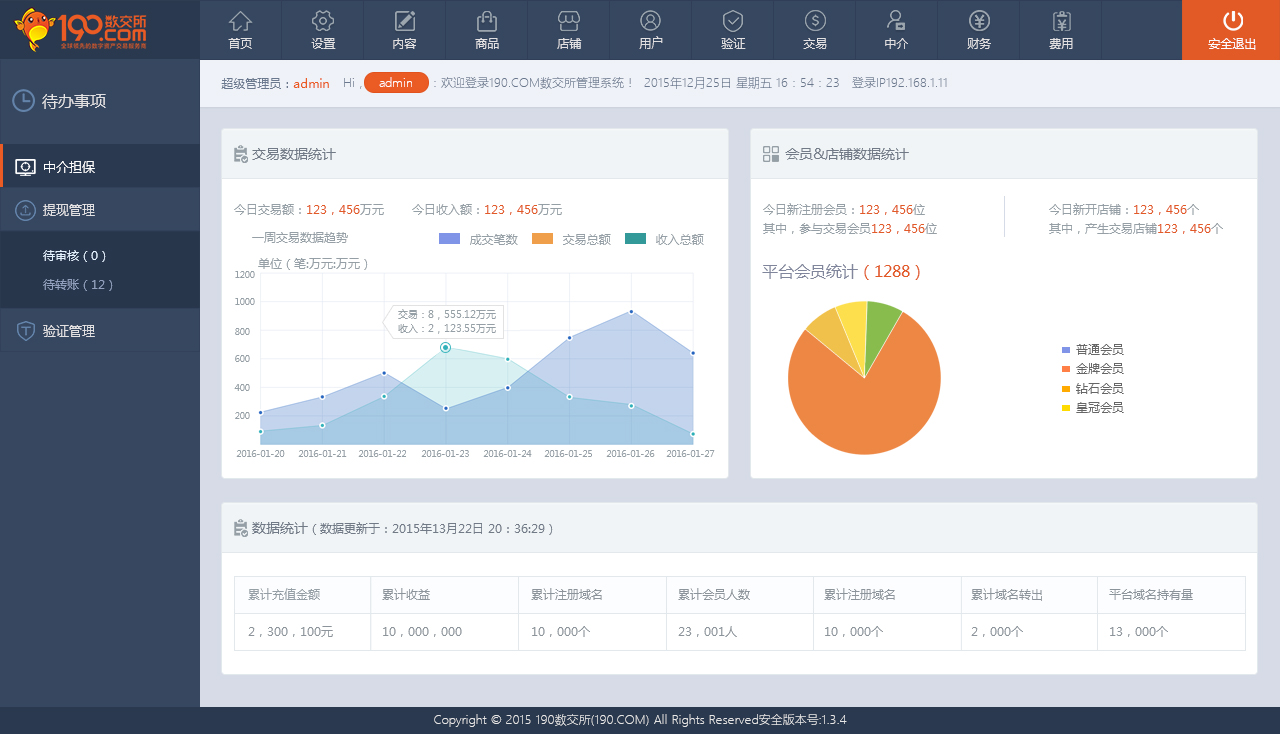Click the 安全退出 power icon
Image resolution: width=1280 pixels, height=734 pixels.
1232,21
